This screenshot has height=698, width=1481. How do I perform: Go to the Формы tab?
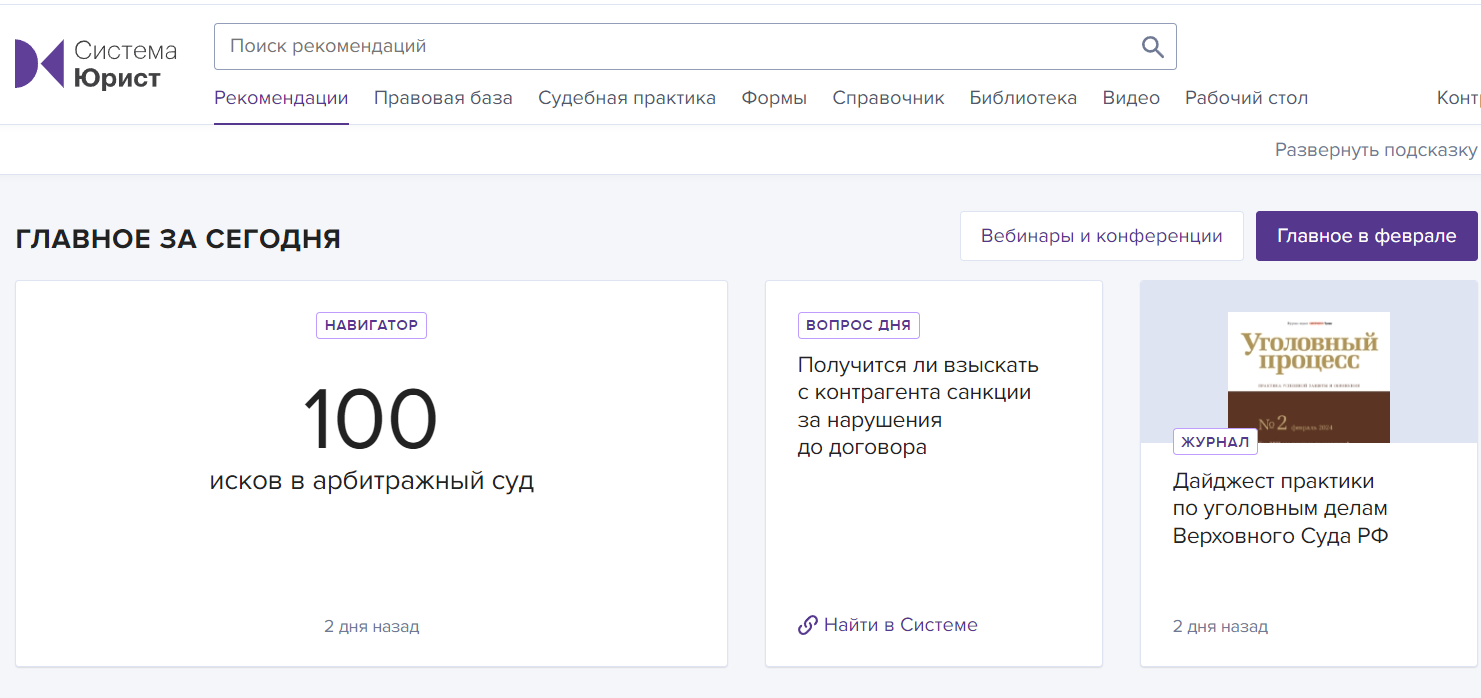774,98
